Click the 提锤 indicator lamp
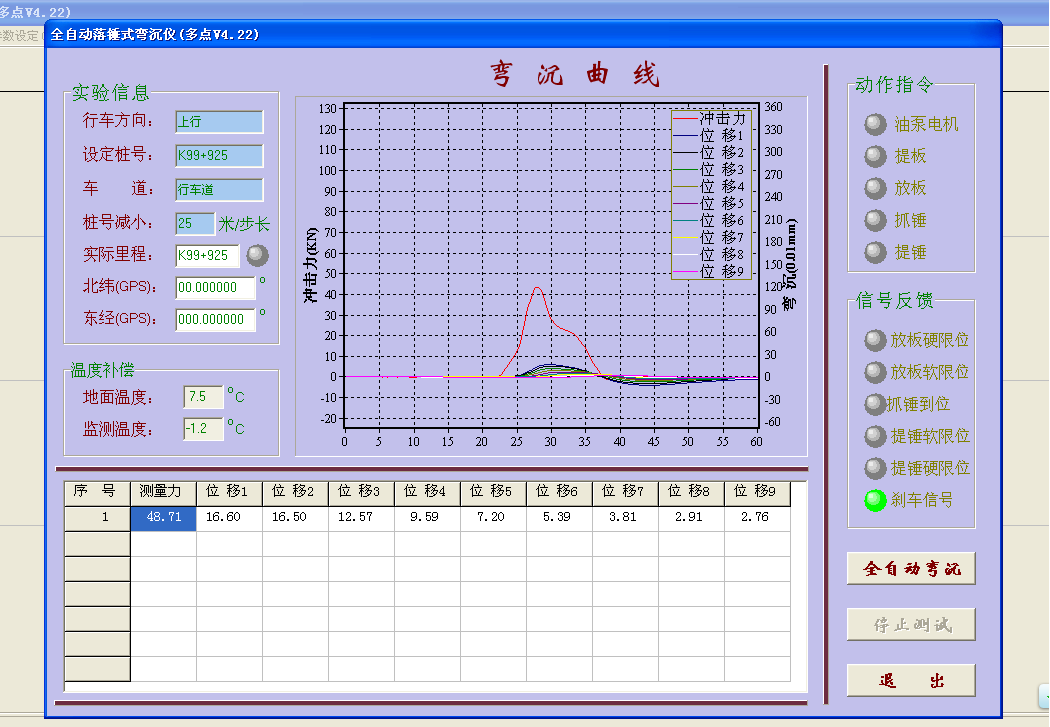1050x727 pixels. pyautogui.click(x=875, y=252)
